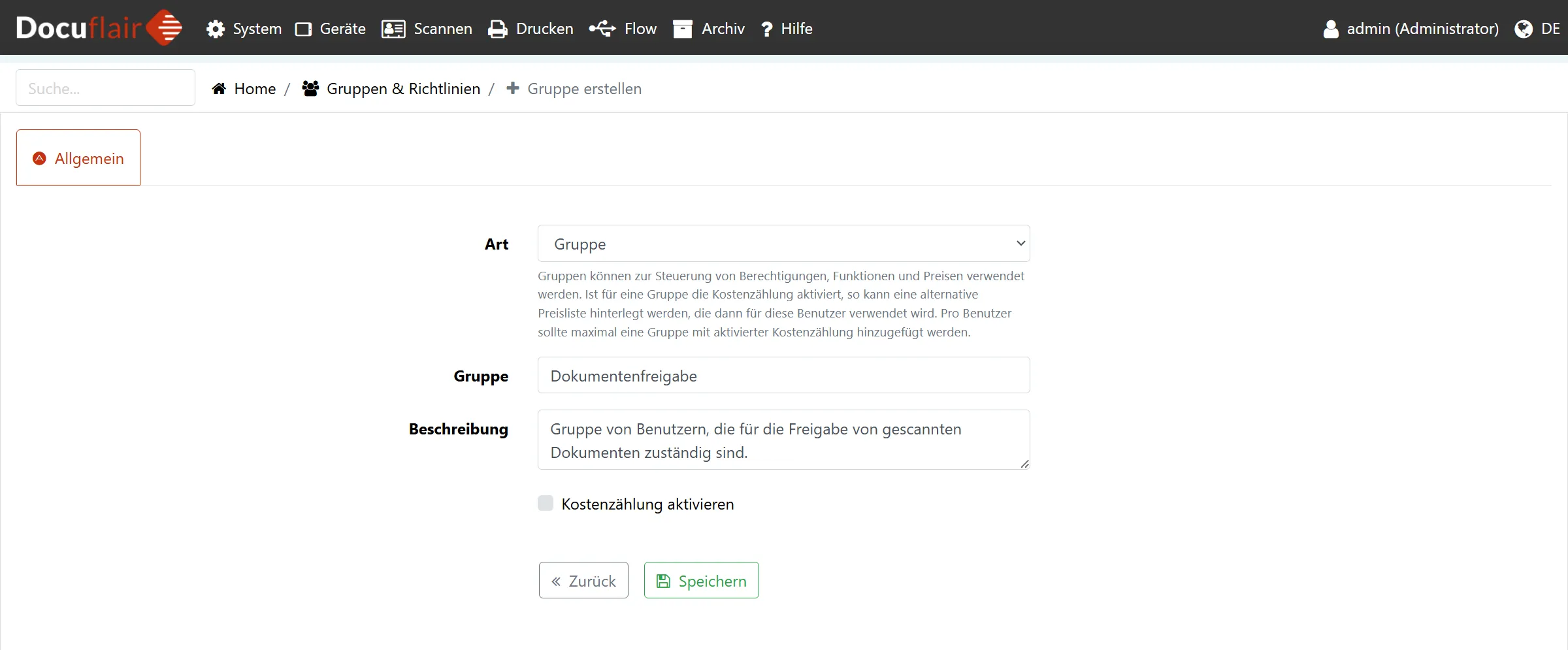
Task: Open the DE language selector
Action: coord(1550,29)
